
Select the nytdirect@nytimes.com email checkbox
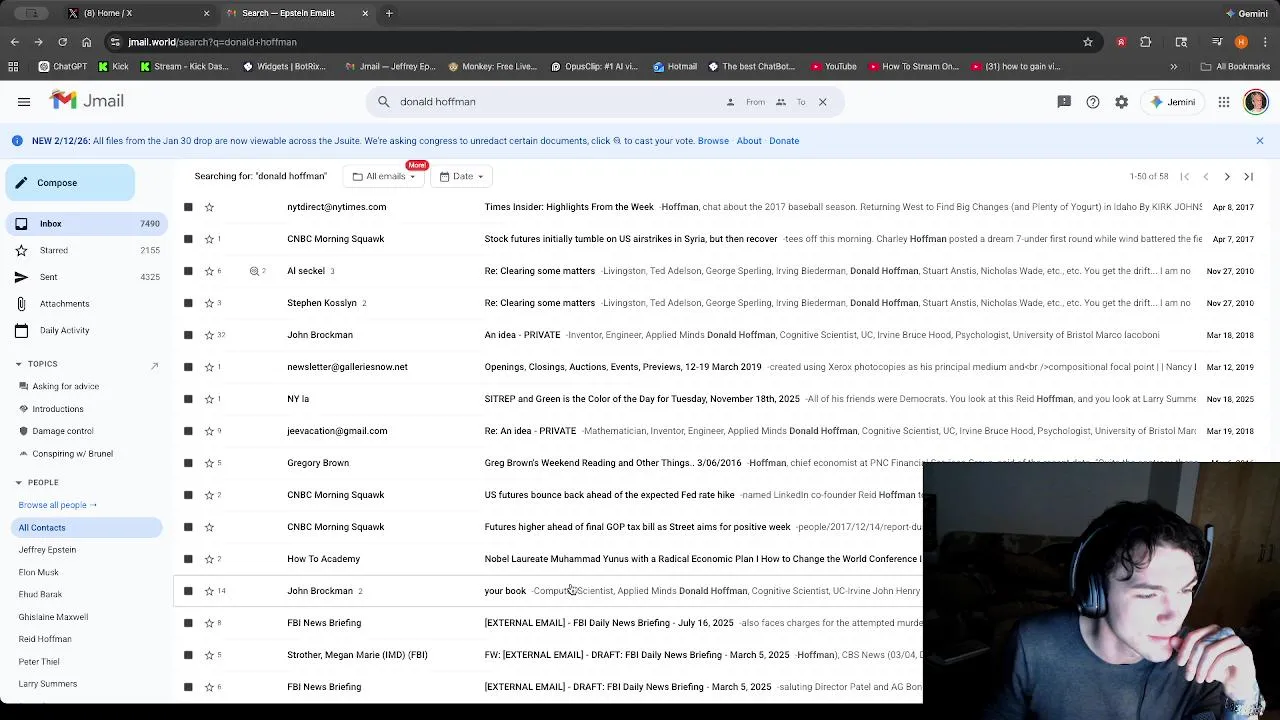pyautogui.click(x=188, y=207)
